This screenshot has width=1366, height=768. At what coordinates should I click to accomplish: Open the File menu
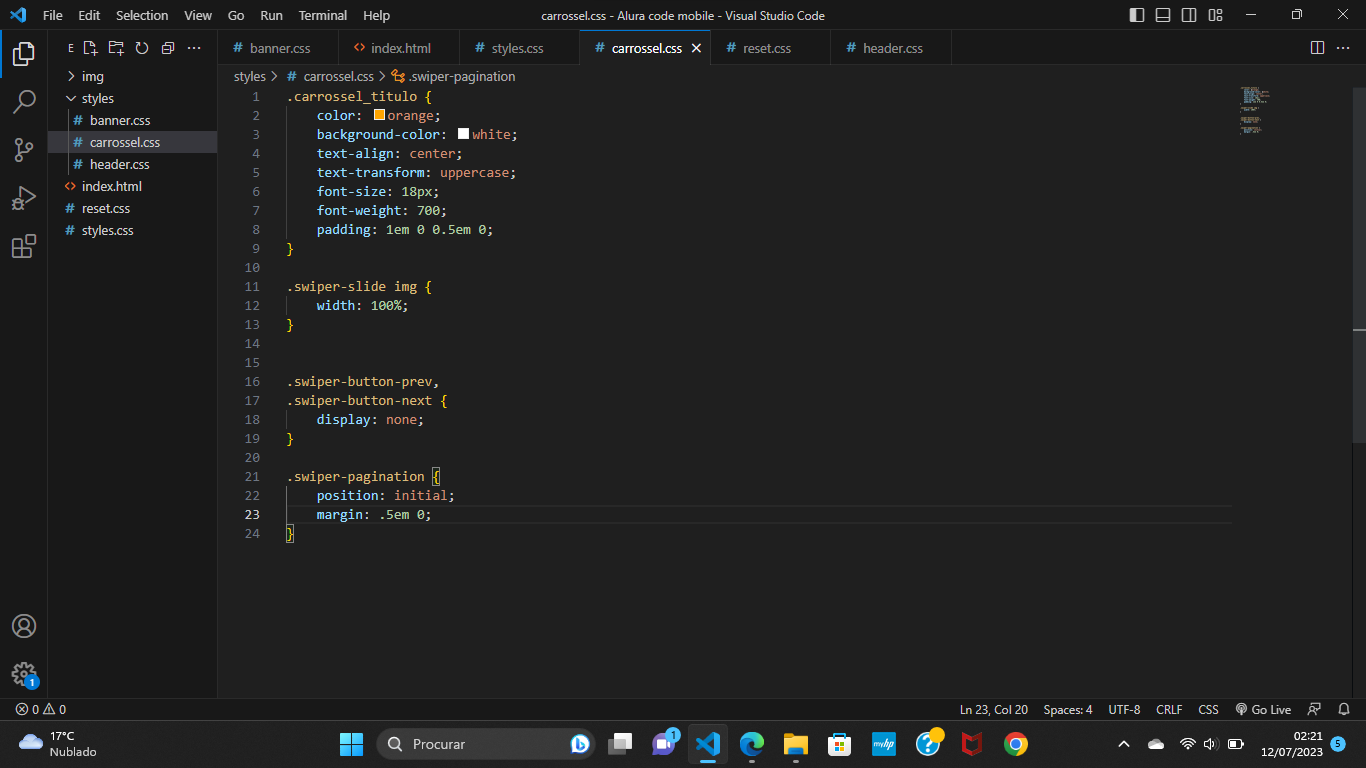tap(53, 15)
